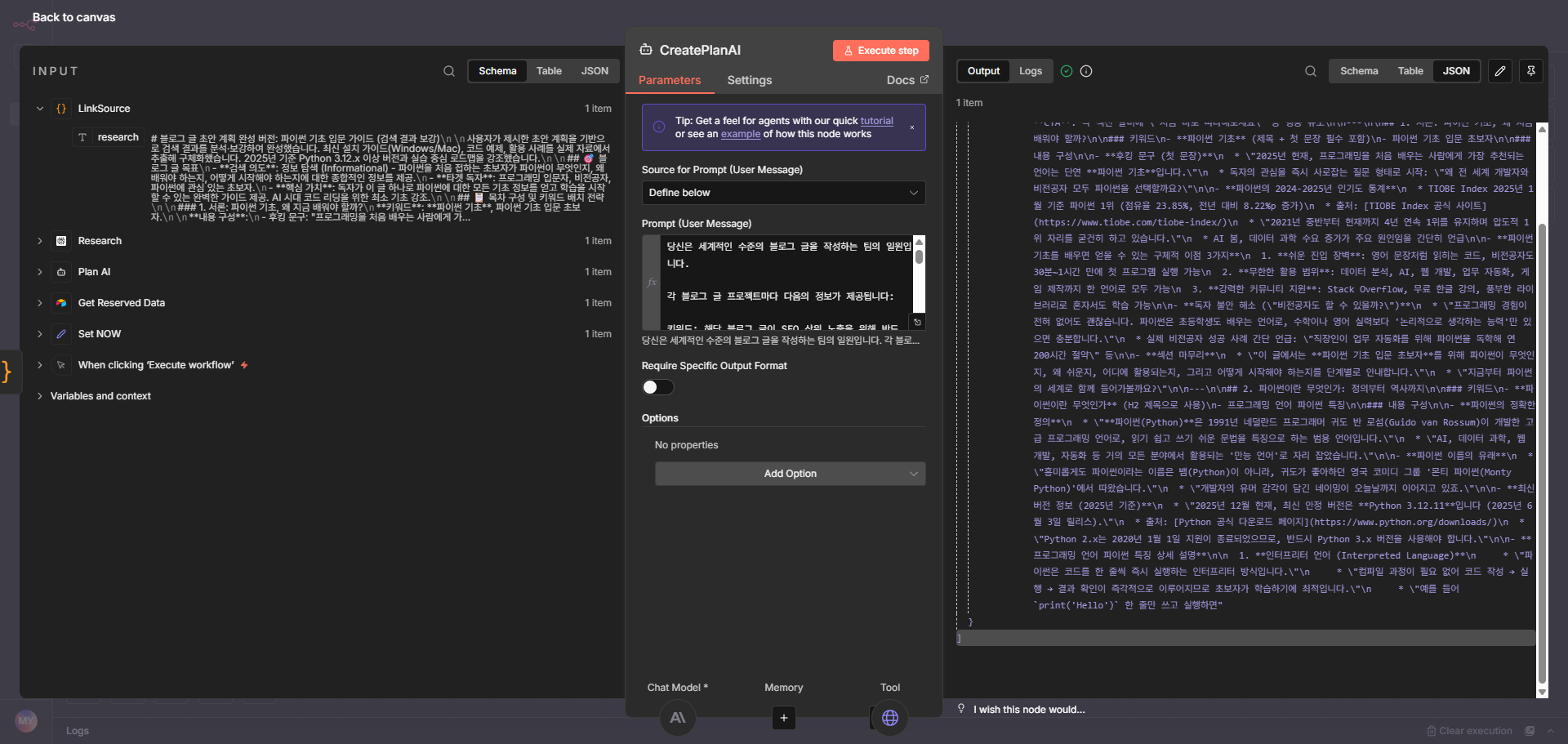Screen dimensions: 1568x744
Task: Click the lightbulb feedback icon
Action: click(x=961, y=709)
